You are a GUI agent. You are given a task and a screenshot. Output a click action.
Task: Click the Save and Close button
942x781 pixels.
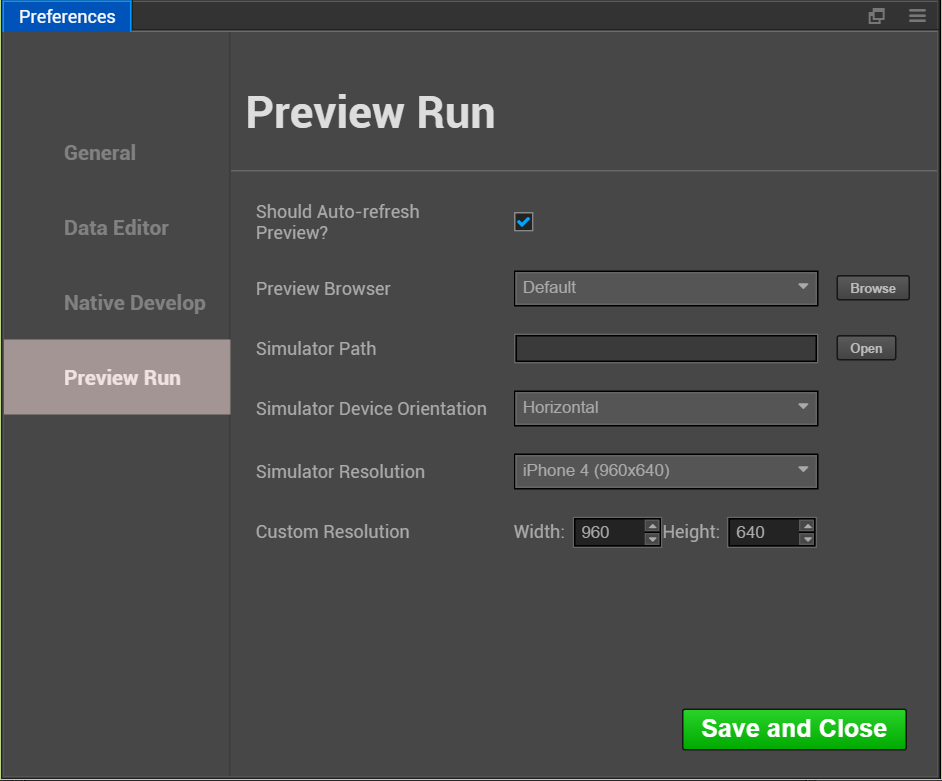[x=794, y=729]
